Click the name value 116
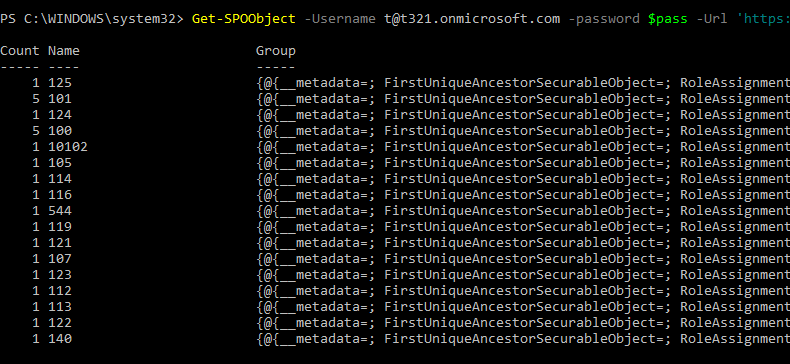 [60, 195]
